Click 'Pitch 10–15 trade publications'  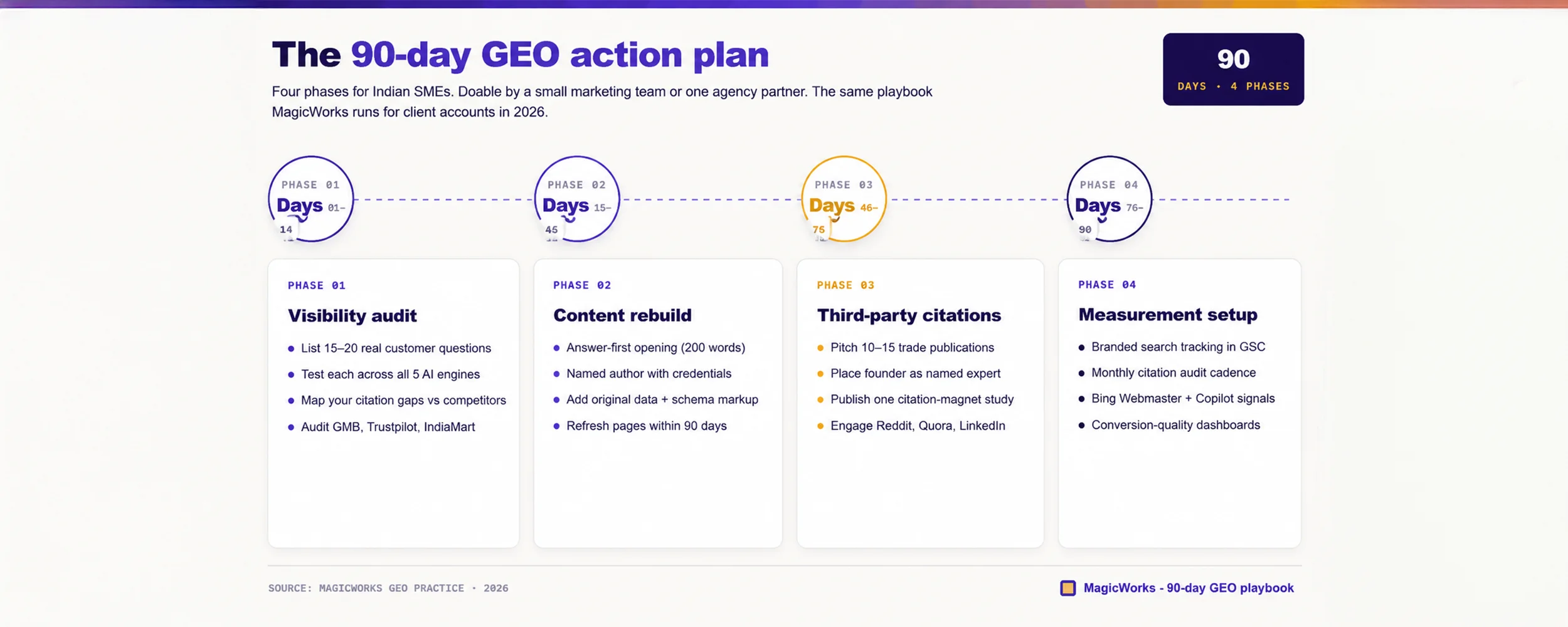pos(912,347)
